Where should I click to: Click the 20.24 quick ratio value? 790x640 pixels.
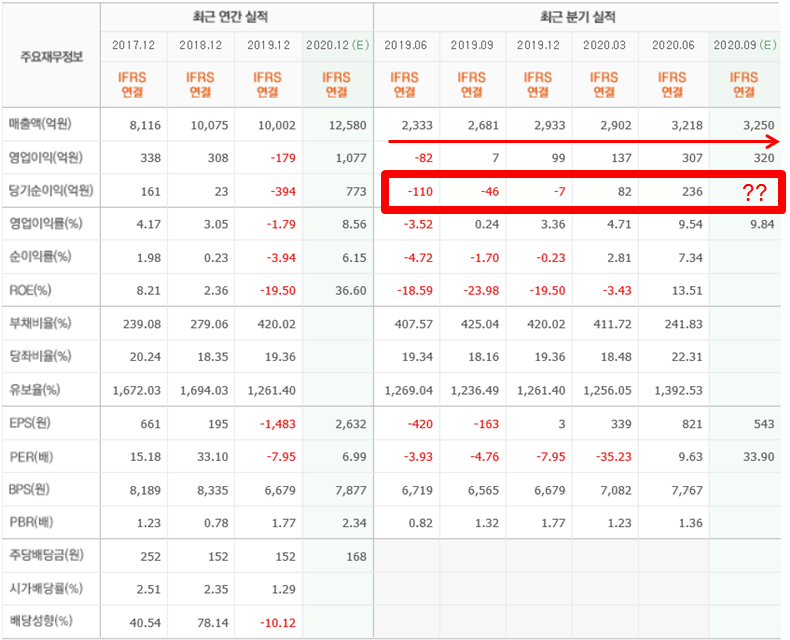tap(146, 357)
